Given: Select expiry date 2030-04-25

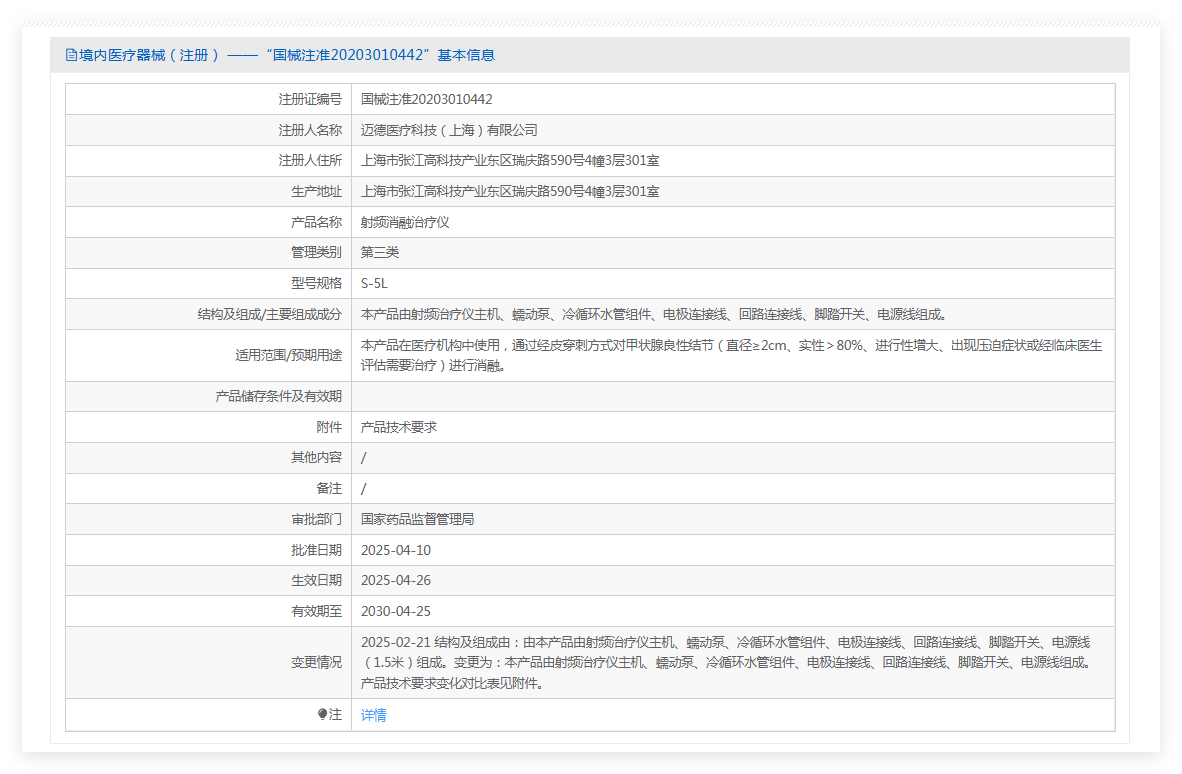Looking at the screenshot, I should [x=396, y=611].
